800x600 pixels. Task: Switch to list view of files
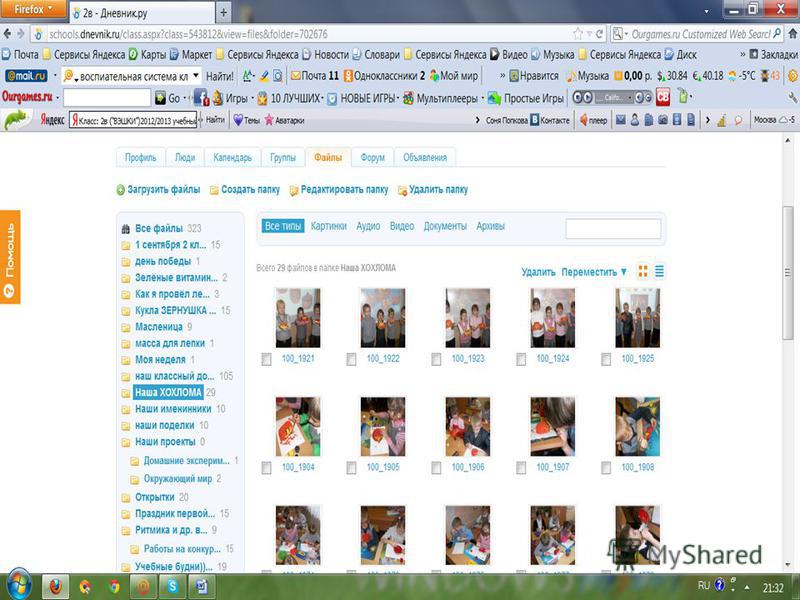(659, 271)
